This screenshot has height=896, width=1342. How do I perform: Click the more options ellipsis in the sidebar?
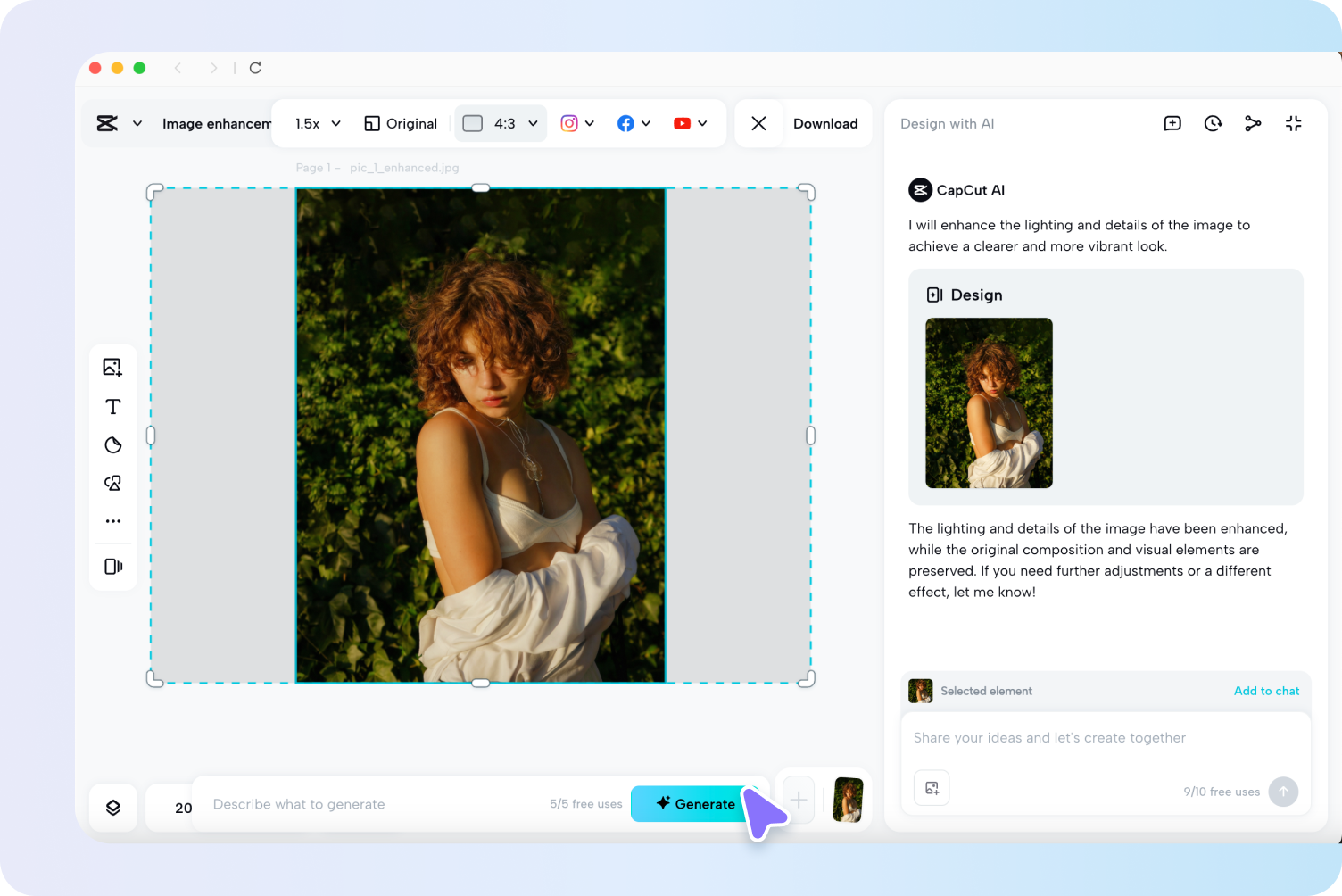pyautogui.click(x=113, y=521)
